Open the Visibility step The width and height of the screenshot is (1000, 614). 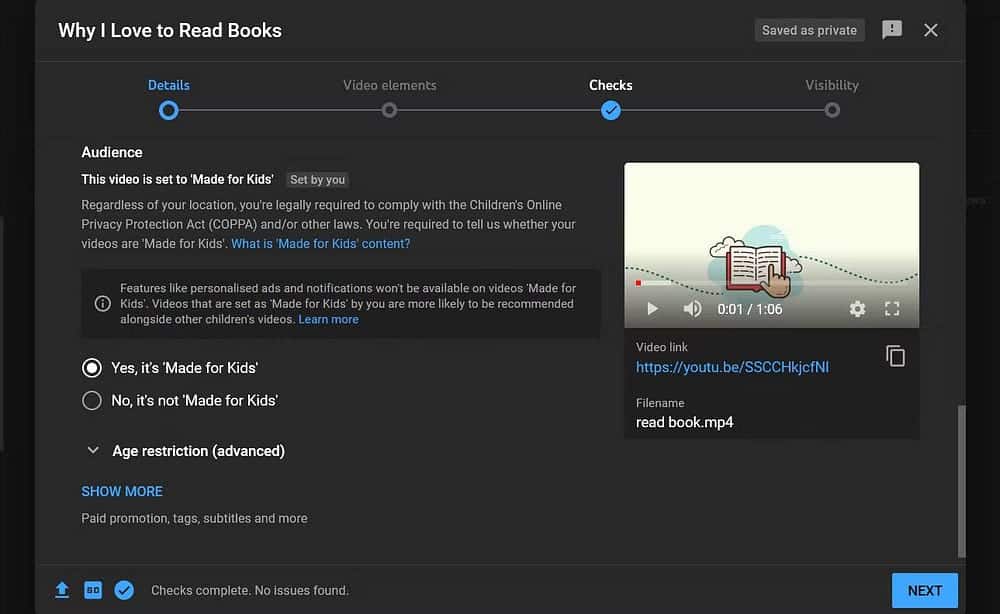[832, 109]
